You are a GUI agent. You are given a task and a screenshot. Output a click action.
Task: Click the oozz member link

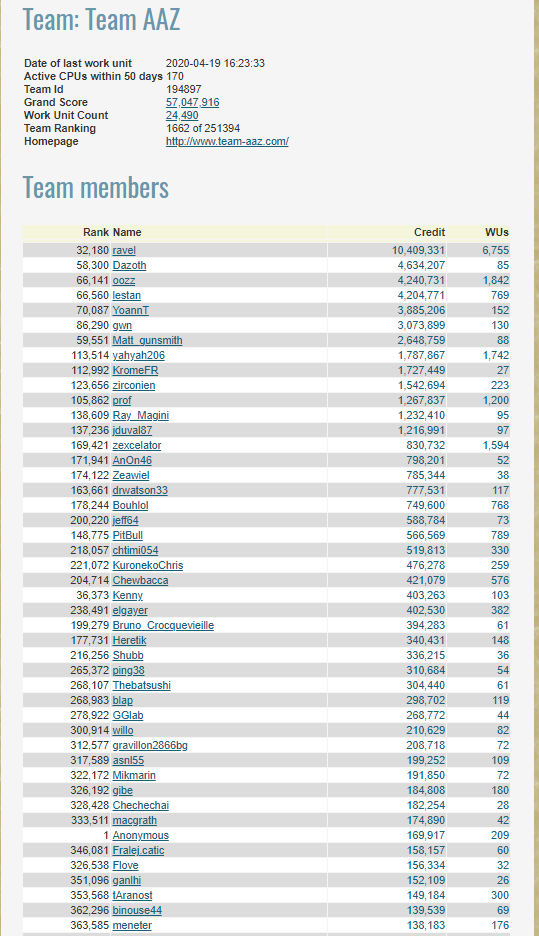tap(124, 280)
